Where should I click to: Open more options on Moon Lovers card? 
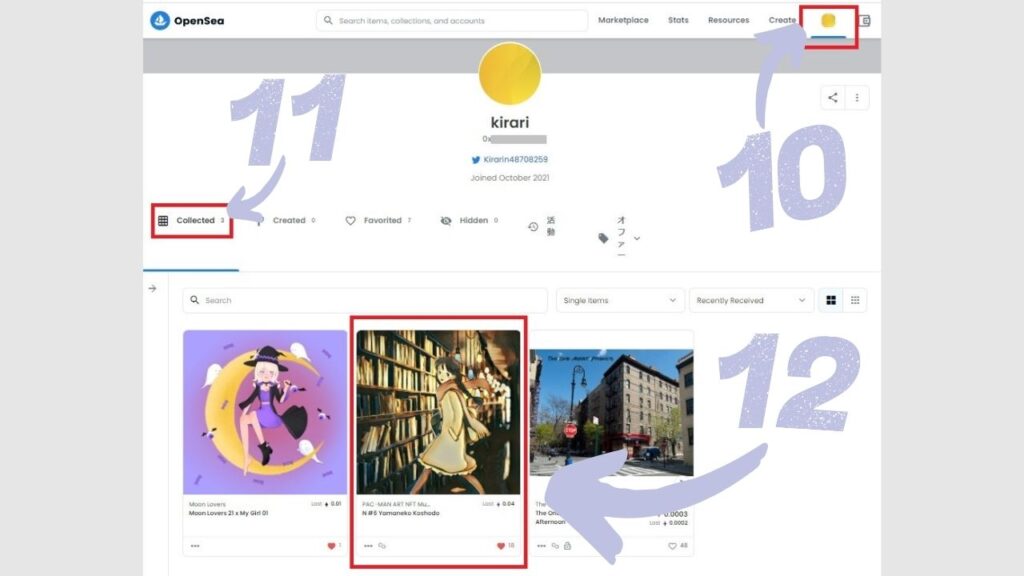[x=195, y=546]
